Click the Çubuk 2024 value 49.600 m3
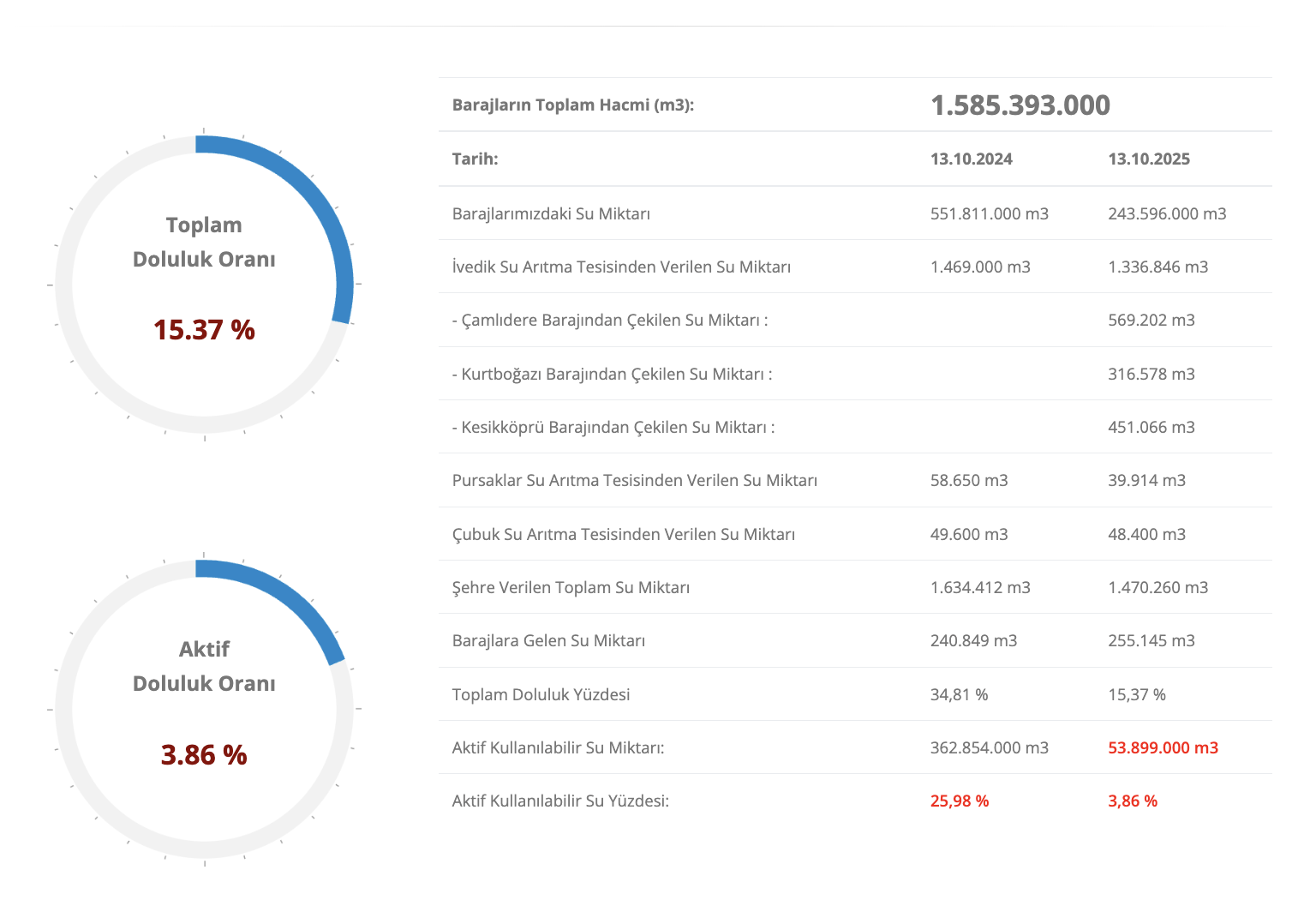Image resolution: width=1316 pixels, height=900 pixels. pyautogui.click(x=969, y=534)
